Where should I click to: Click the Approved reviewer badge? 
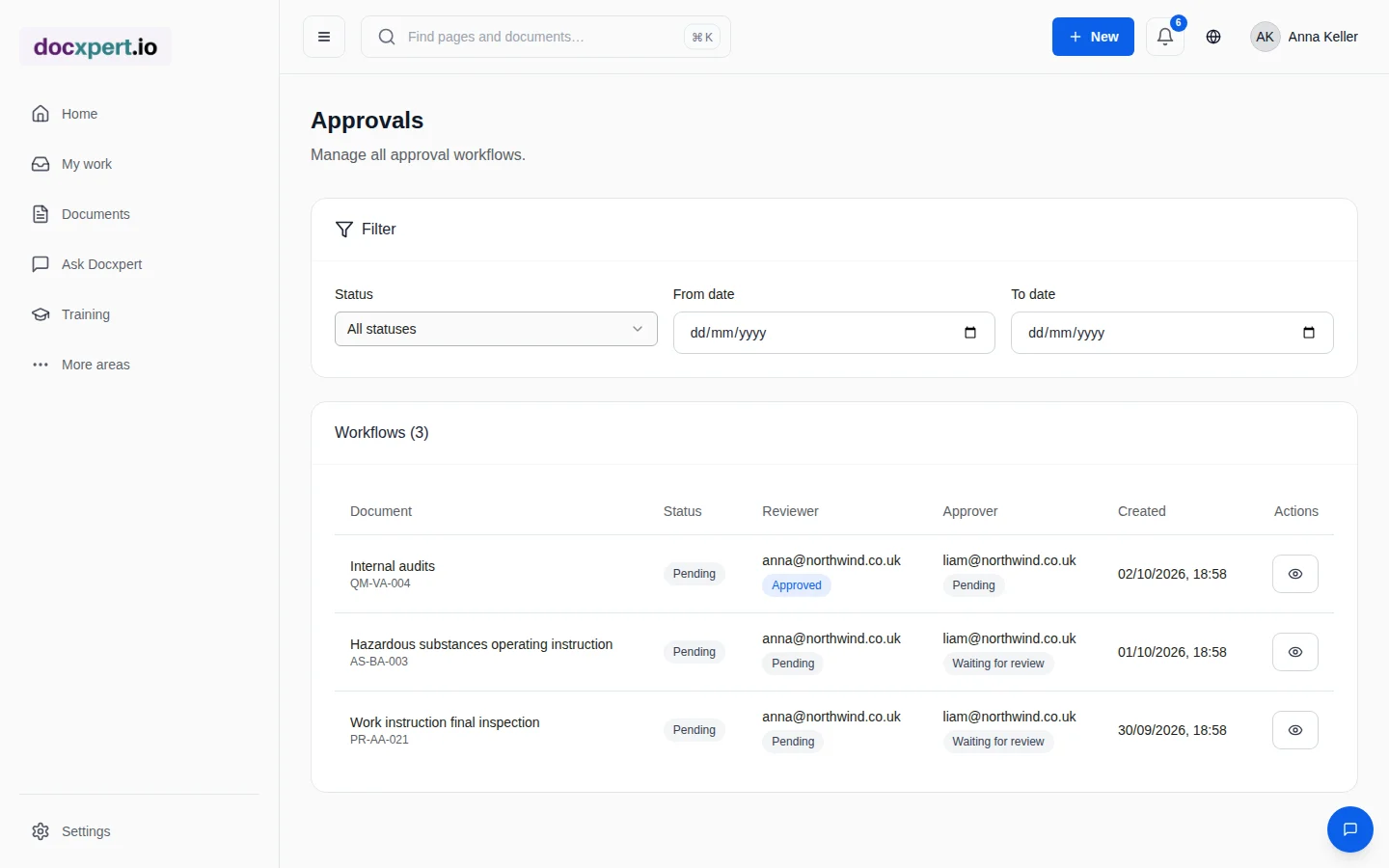tap(797, 585)
